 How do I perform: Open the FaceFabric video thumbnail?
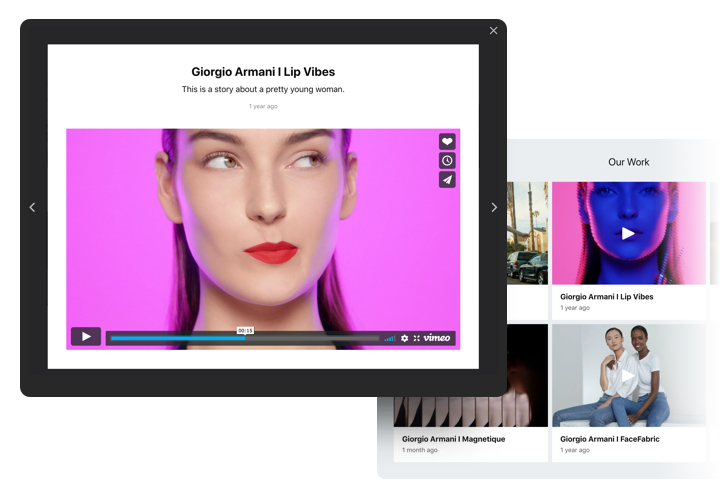click(628, 375)
